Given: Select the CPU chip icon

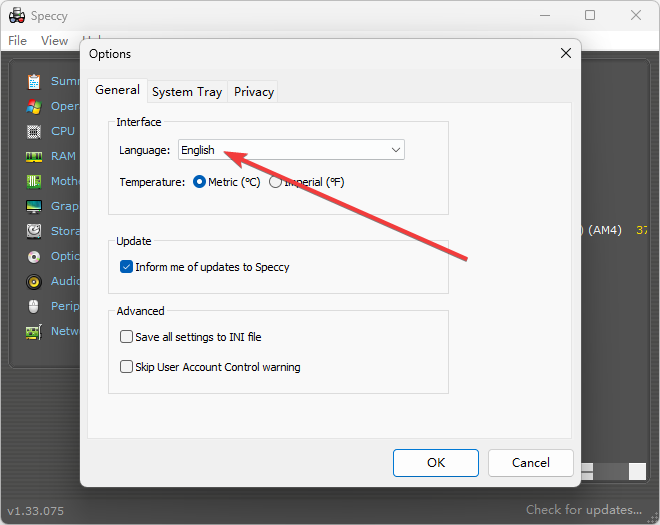Looking at the screenshot, I should (x=34, y=132).
